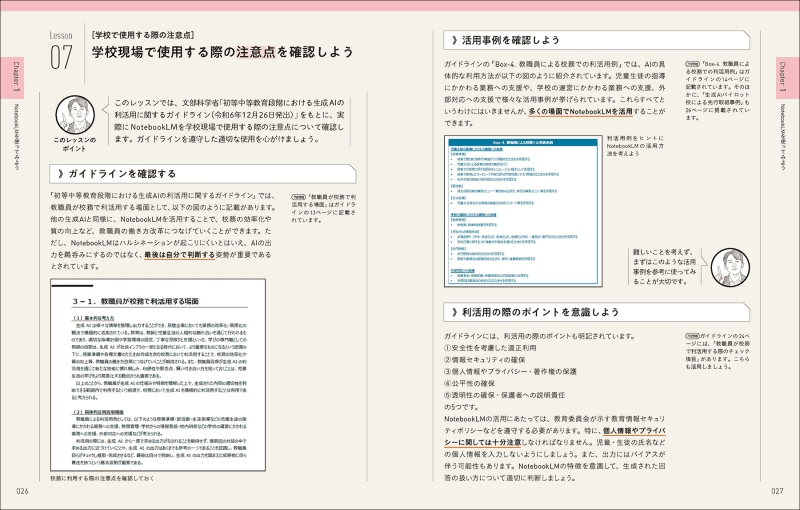Viewport: 800px width, 510px height.
Task: Click the note badge beside ガイドラインの24ページ
Action: click(x=692, y=336)
